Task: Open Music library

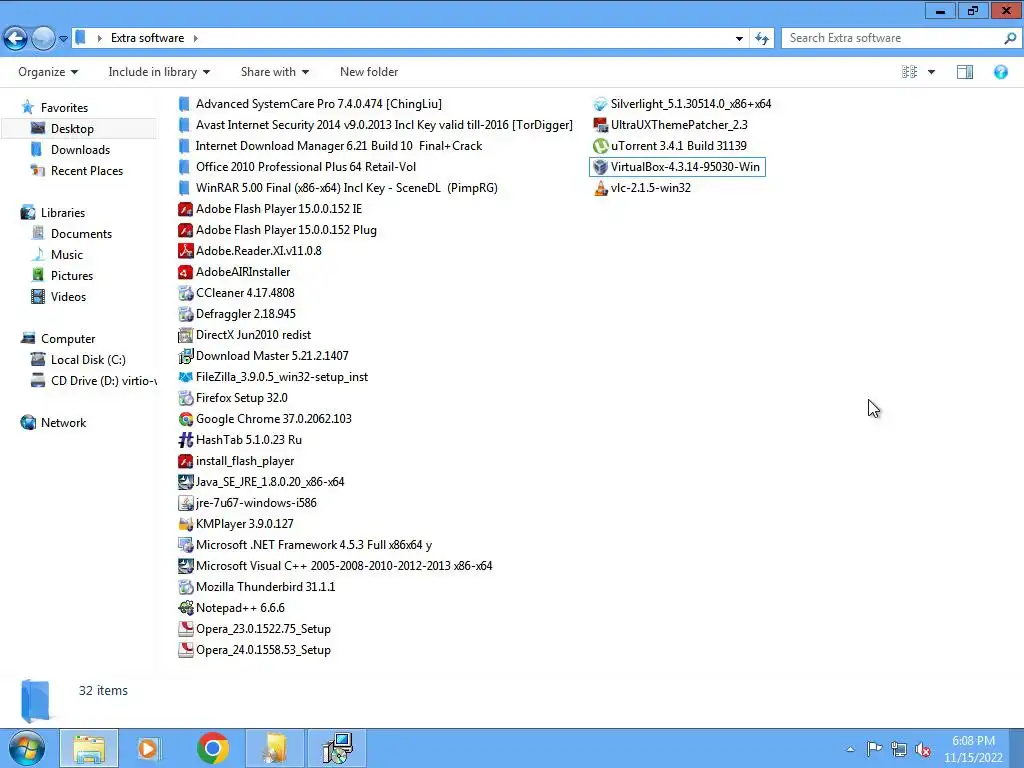Action: tap(67, 255)
